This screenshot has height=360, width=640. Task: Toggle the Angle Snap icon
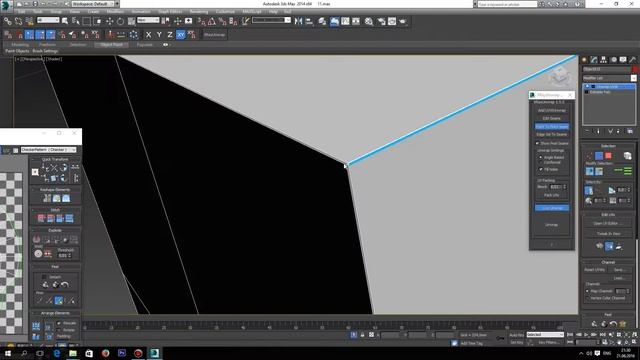point(212,21)
